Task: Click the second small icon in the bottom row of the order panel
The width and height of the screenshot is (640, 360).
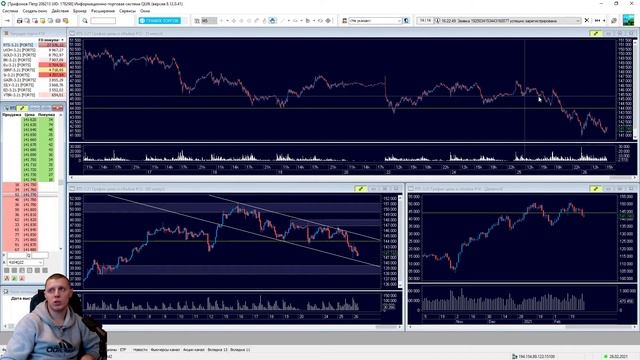Action: [14, 278]
